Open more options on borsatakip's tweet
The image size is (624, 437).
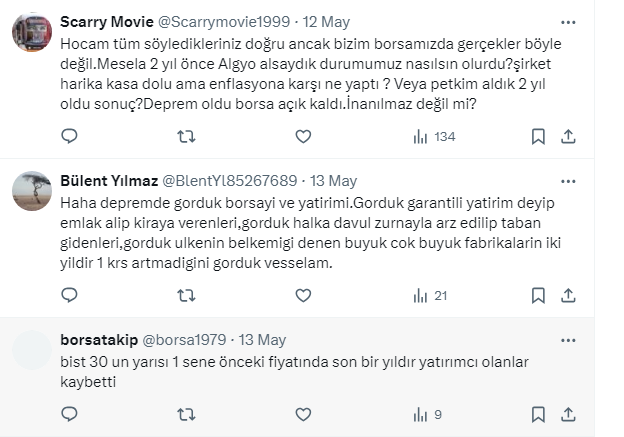tap(568, 340)
